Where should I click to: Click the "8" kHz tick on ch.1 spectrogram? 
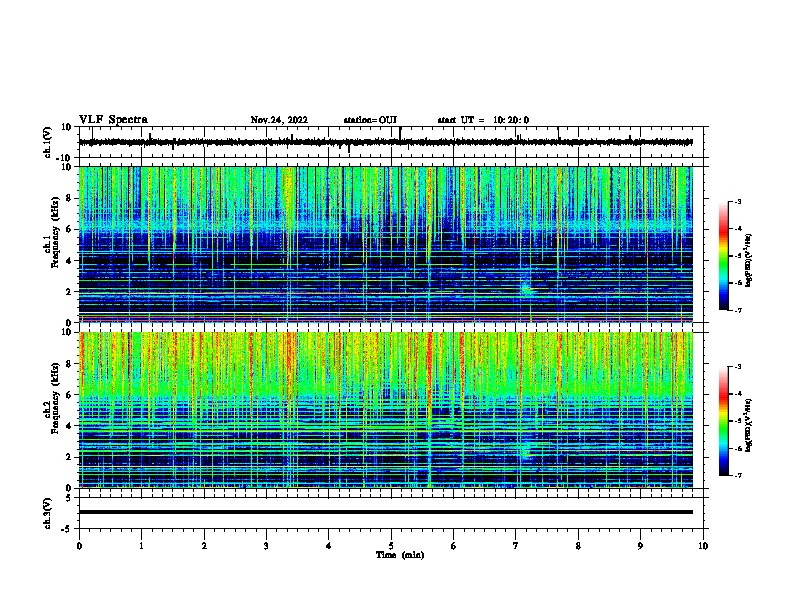tap(69, 198)
